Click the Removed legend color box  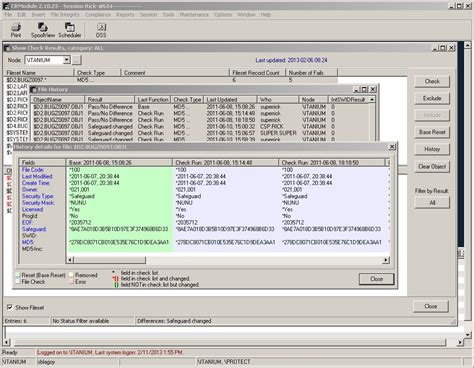coord(71,275)
